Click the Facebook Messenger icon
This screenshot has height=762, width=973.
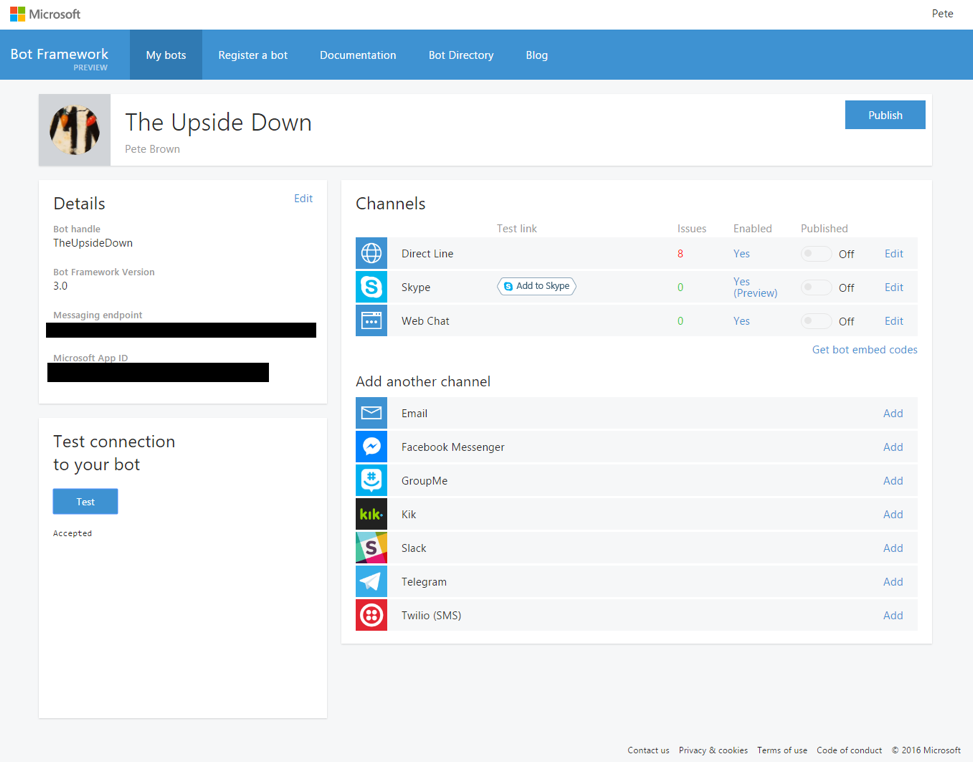[x=371, y=447]
